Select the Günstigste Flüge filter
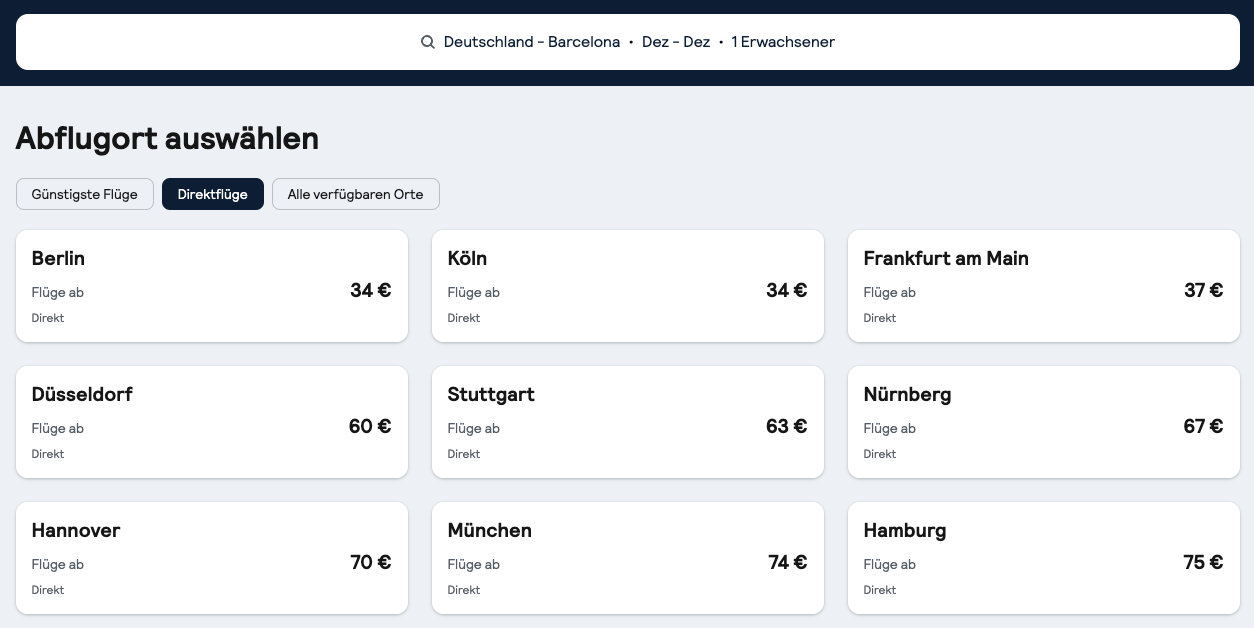Screen dimensions: 1254x628 point(85,194)
